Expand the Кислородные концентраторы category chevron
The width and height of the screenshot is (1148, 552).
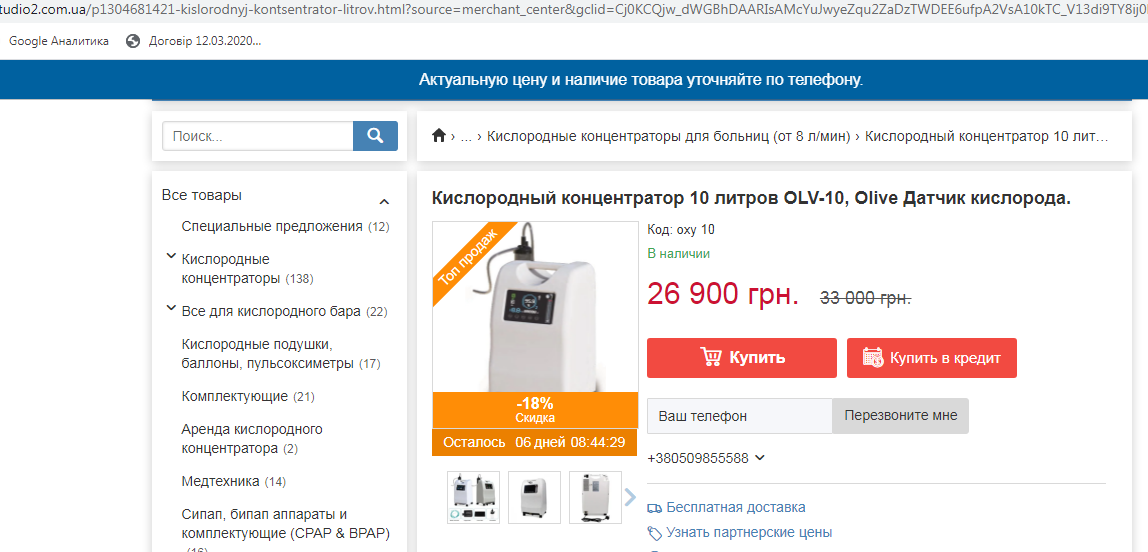click(x=171, y=257)
